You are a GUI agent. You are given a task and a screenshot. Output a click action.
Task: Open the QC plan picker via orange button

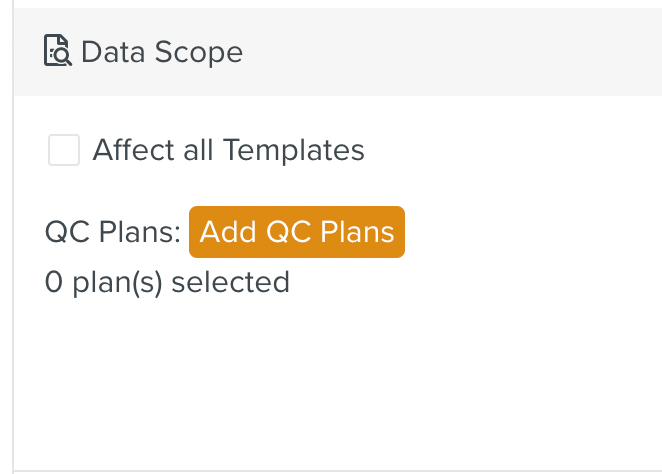[x=297, y=232]
